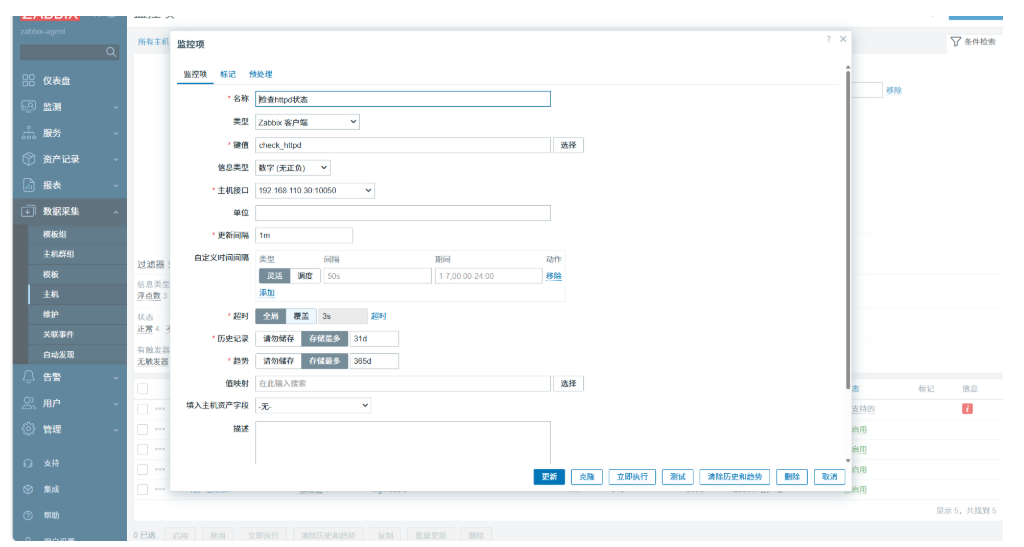Image resolution: width=1024 pixels, height=547 pixels.
Task: Focus the 描述 description text area
Action: coord(403,443)
